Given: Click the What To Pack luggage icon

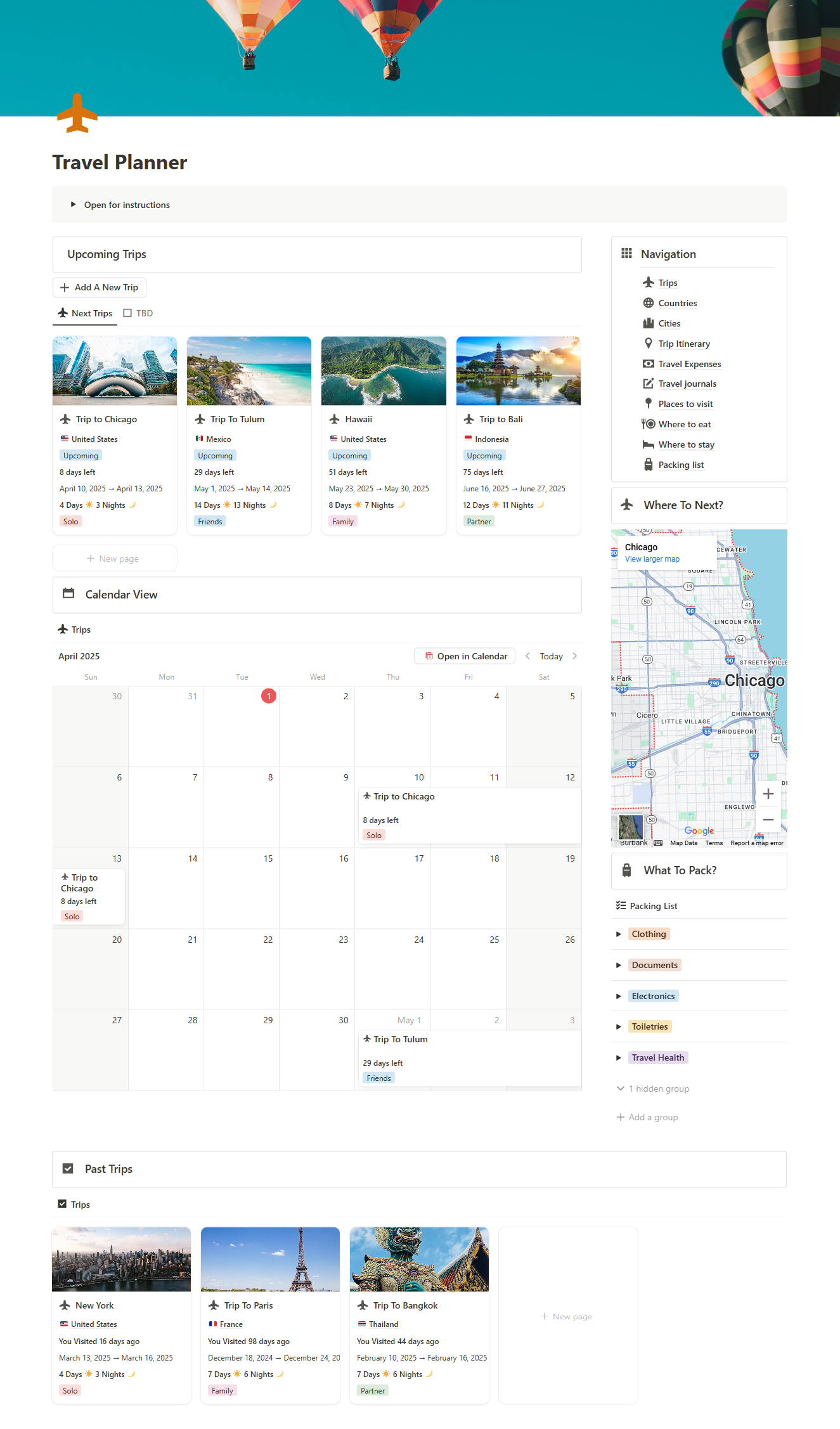Looking at the screenshot, I should [x=627, y=870].
